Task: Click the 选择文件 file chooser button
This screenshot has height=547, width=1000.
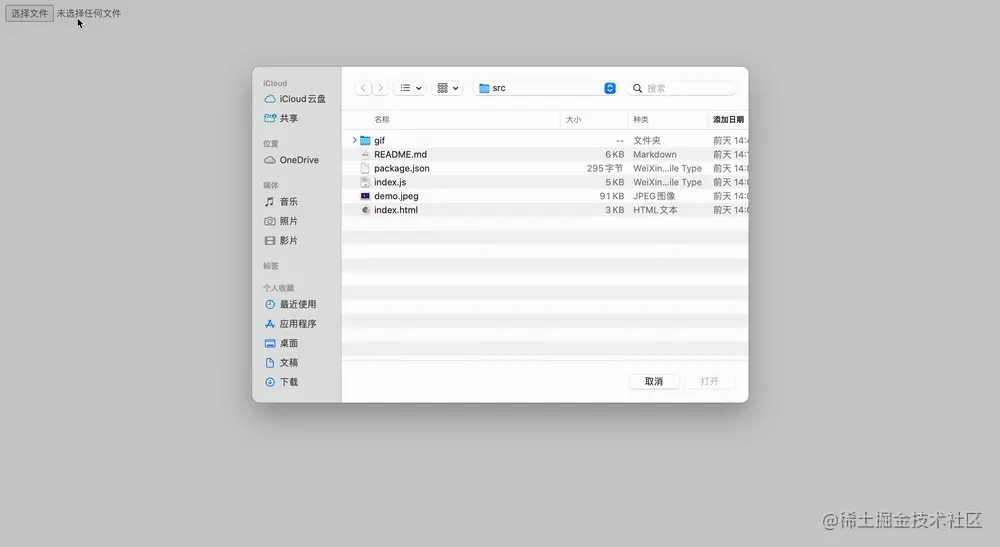Action: pos(29,13)
